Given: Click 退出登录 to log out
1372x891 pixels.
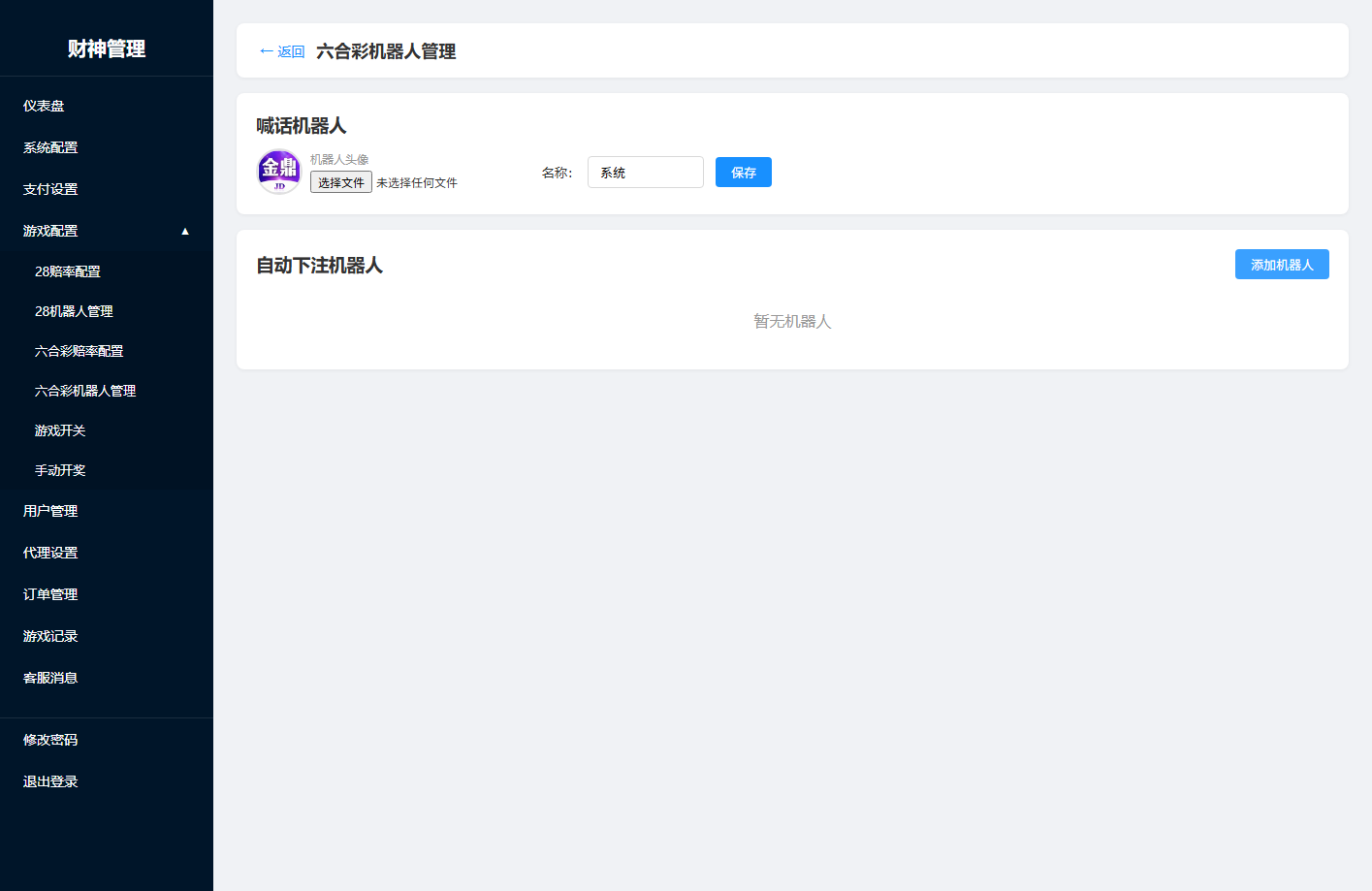Looking at the screenshot, I should 50,781.
